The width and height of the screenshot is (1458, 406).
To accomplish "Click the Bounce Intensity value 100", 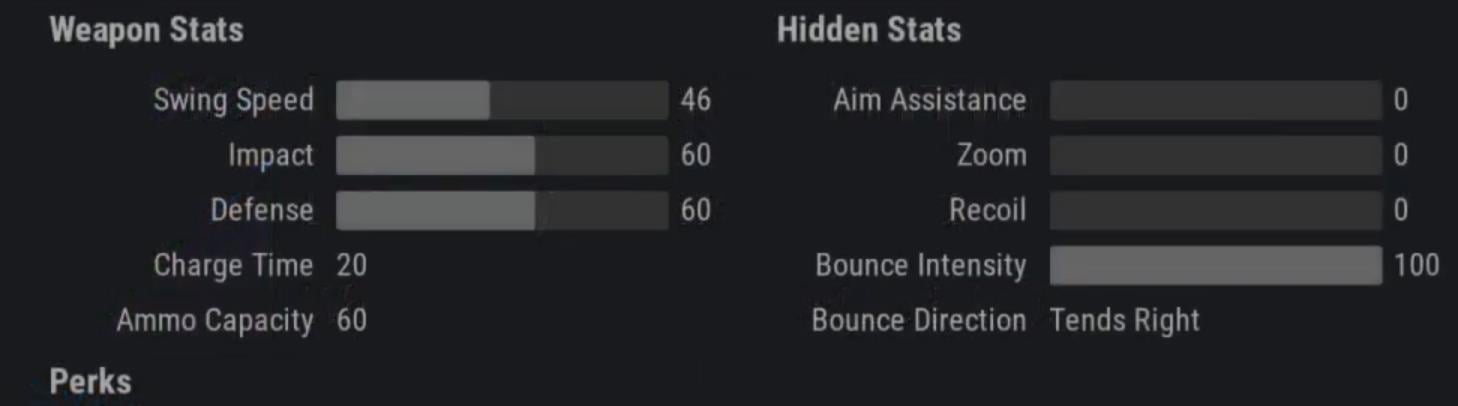I will [x=1415, y=265].
